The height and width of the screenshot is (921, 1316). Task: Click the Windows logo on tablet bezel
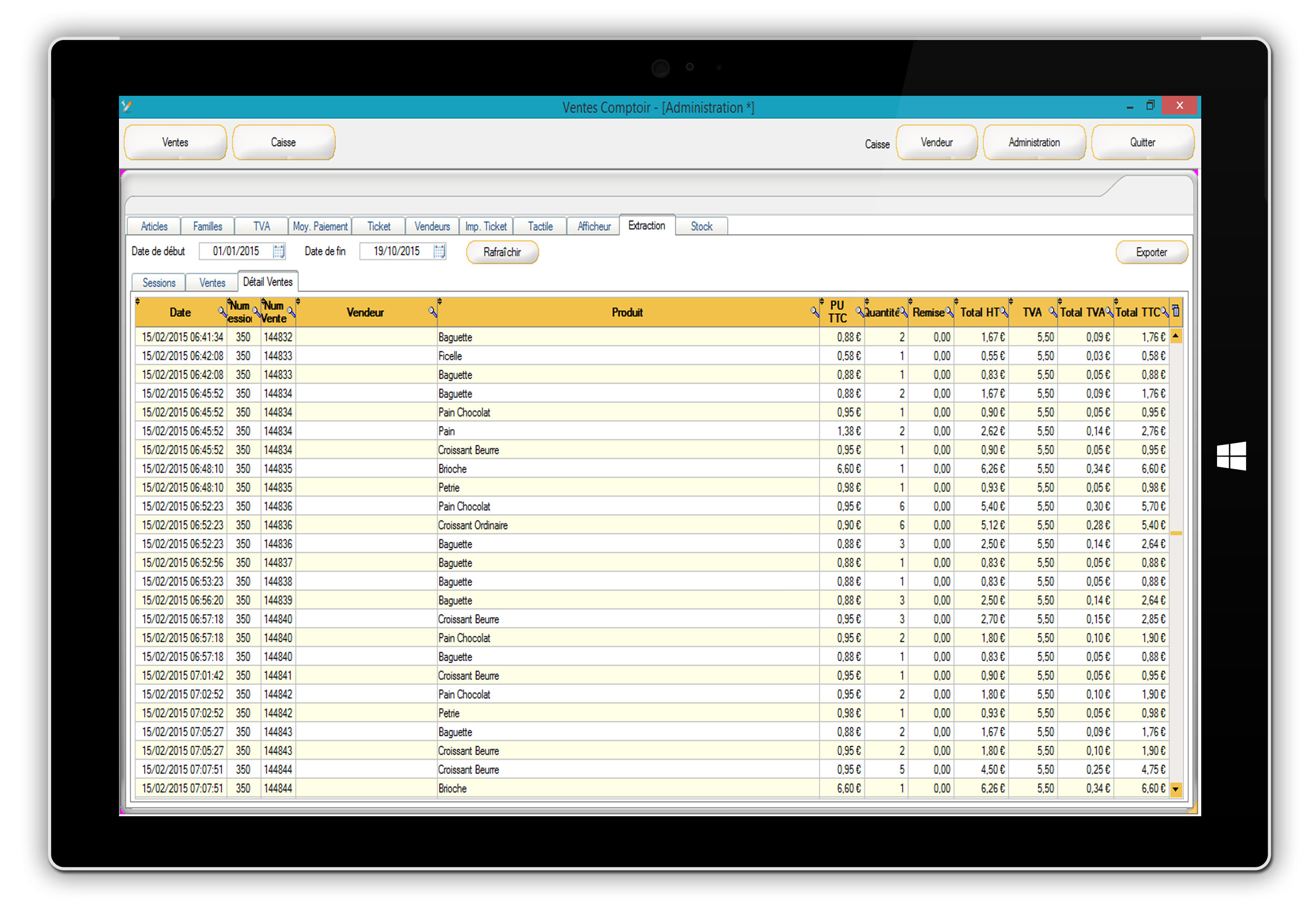tap(1231, 456)
